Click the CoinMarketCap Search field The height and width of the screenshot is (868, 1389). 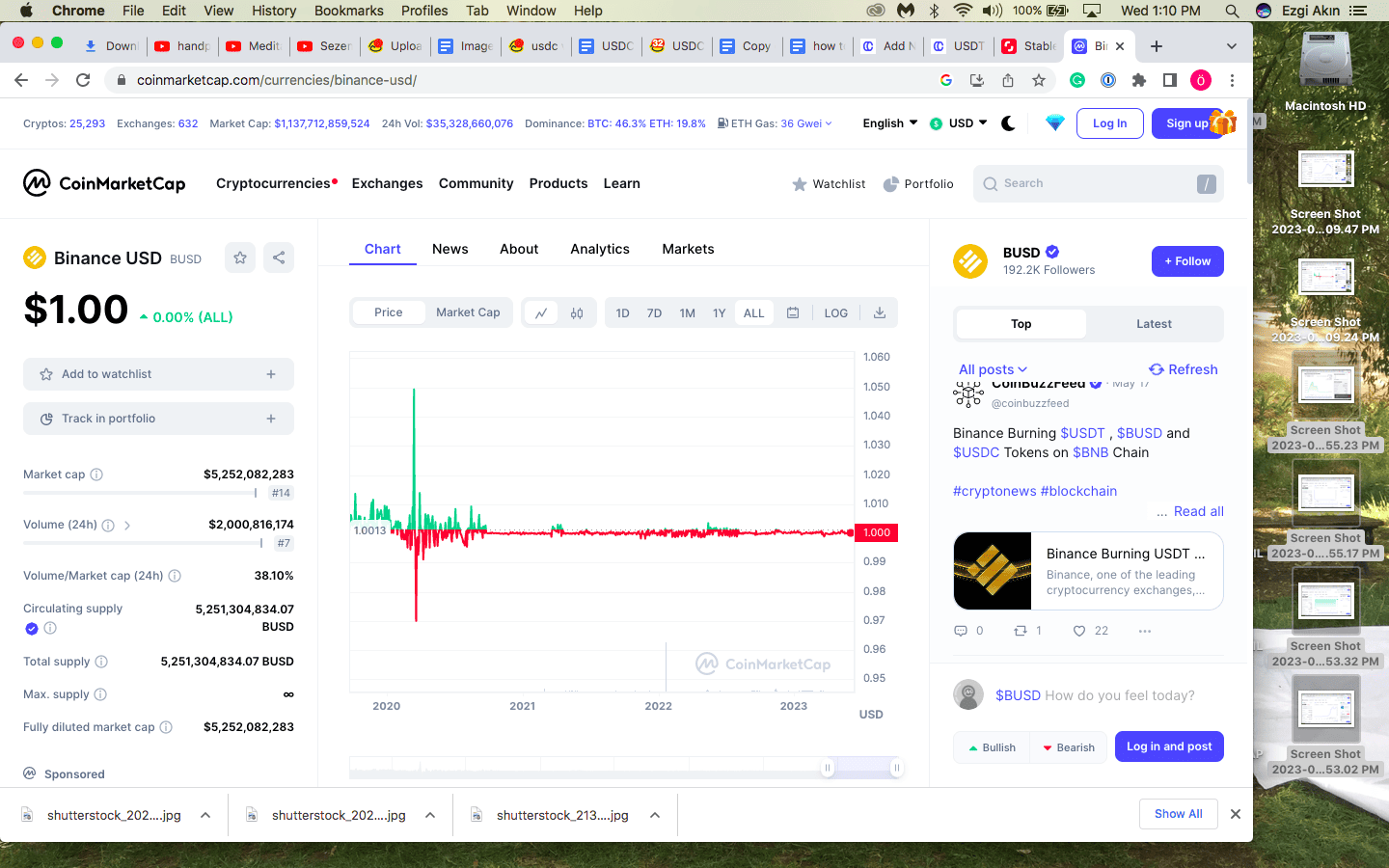1099,183
